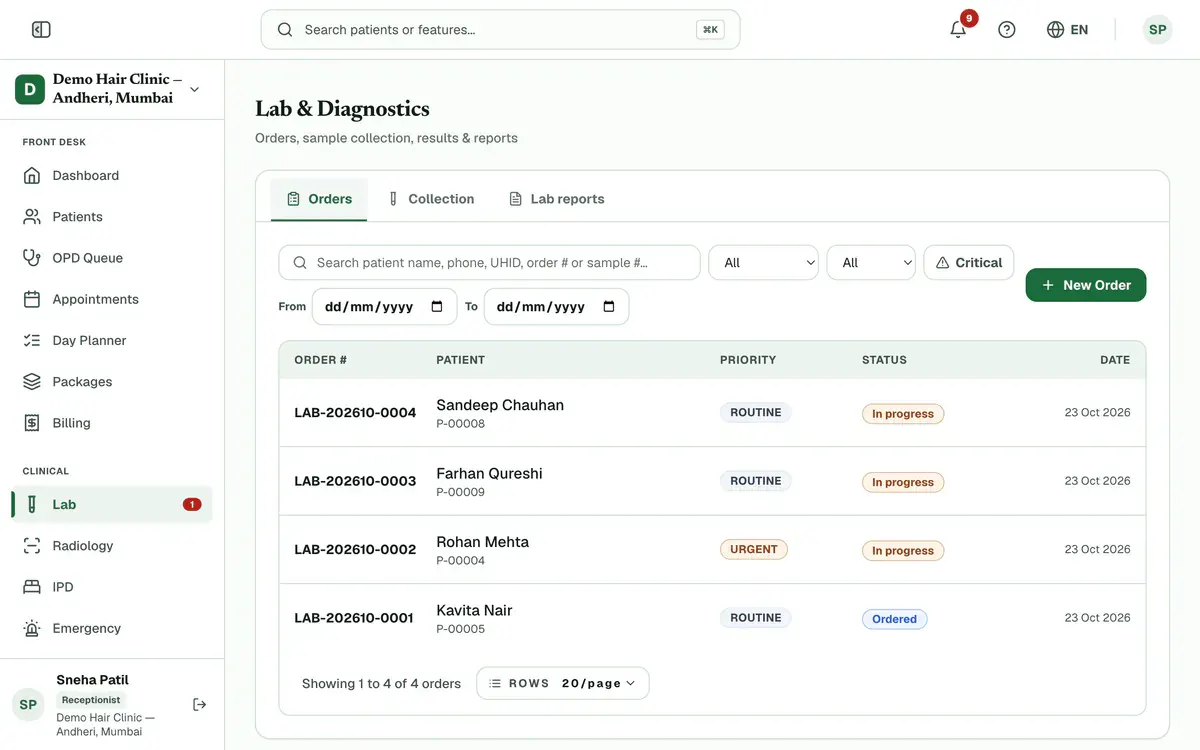The image size is (1200, 750).
Task: Toggle the Critical filter
Action: point(969,263)
